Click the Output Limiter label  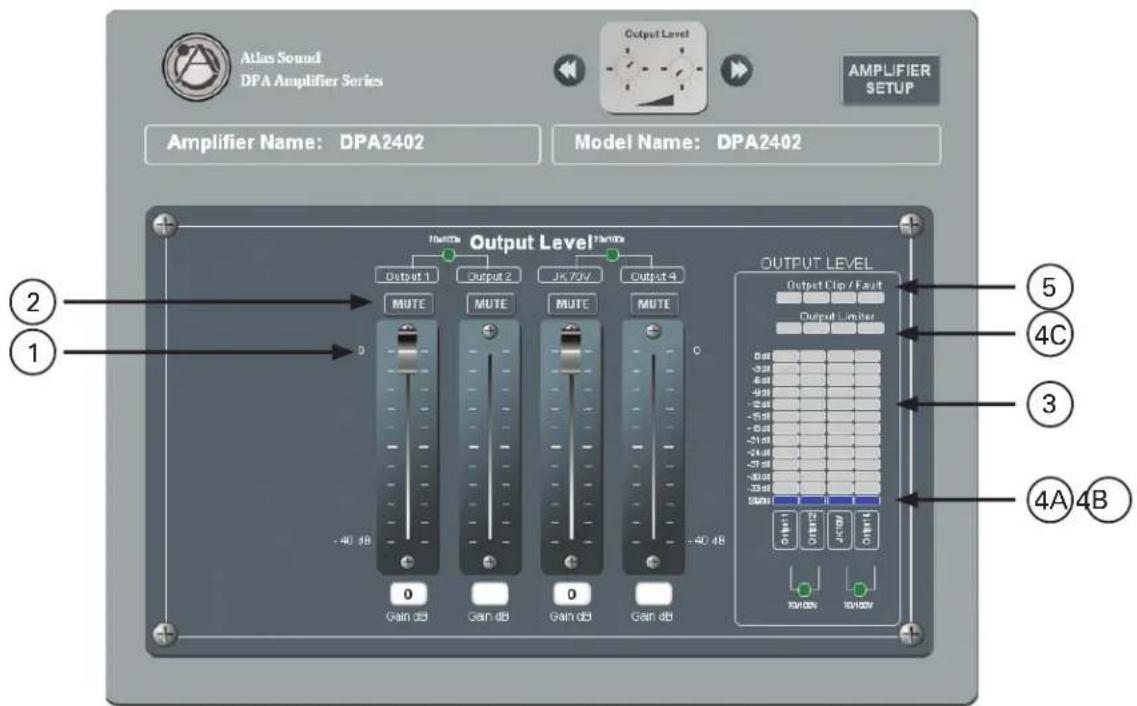pyautogui.click(x=837, y=317)
